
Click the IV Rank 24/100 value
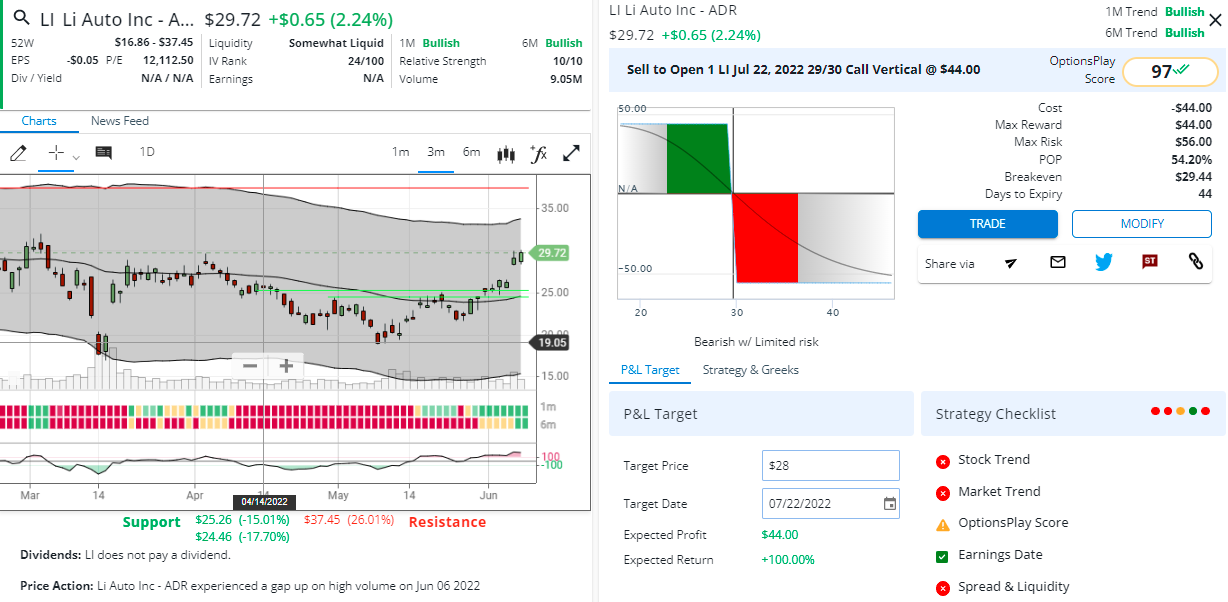(x=365, y=61)
